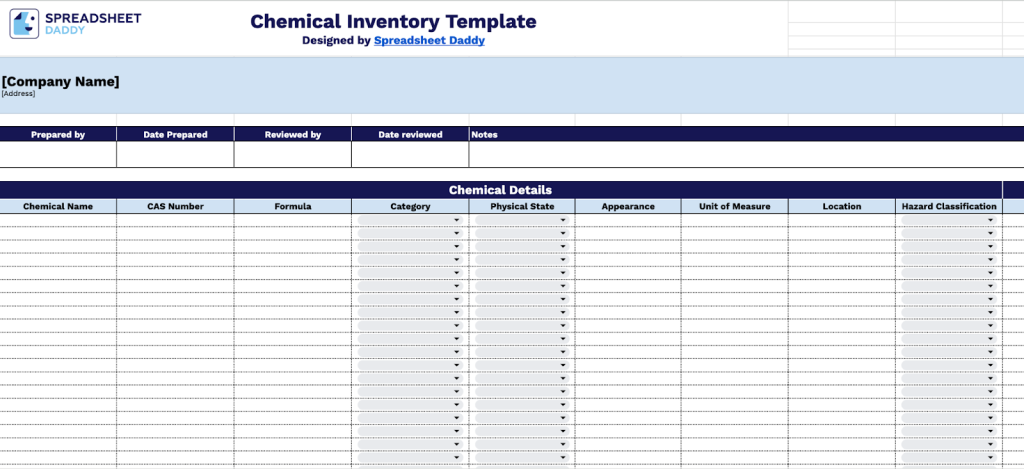Click empty cell under Date reviewed

click(x=410, y=154)
